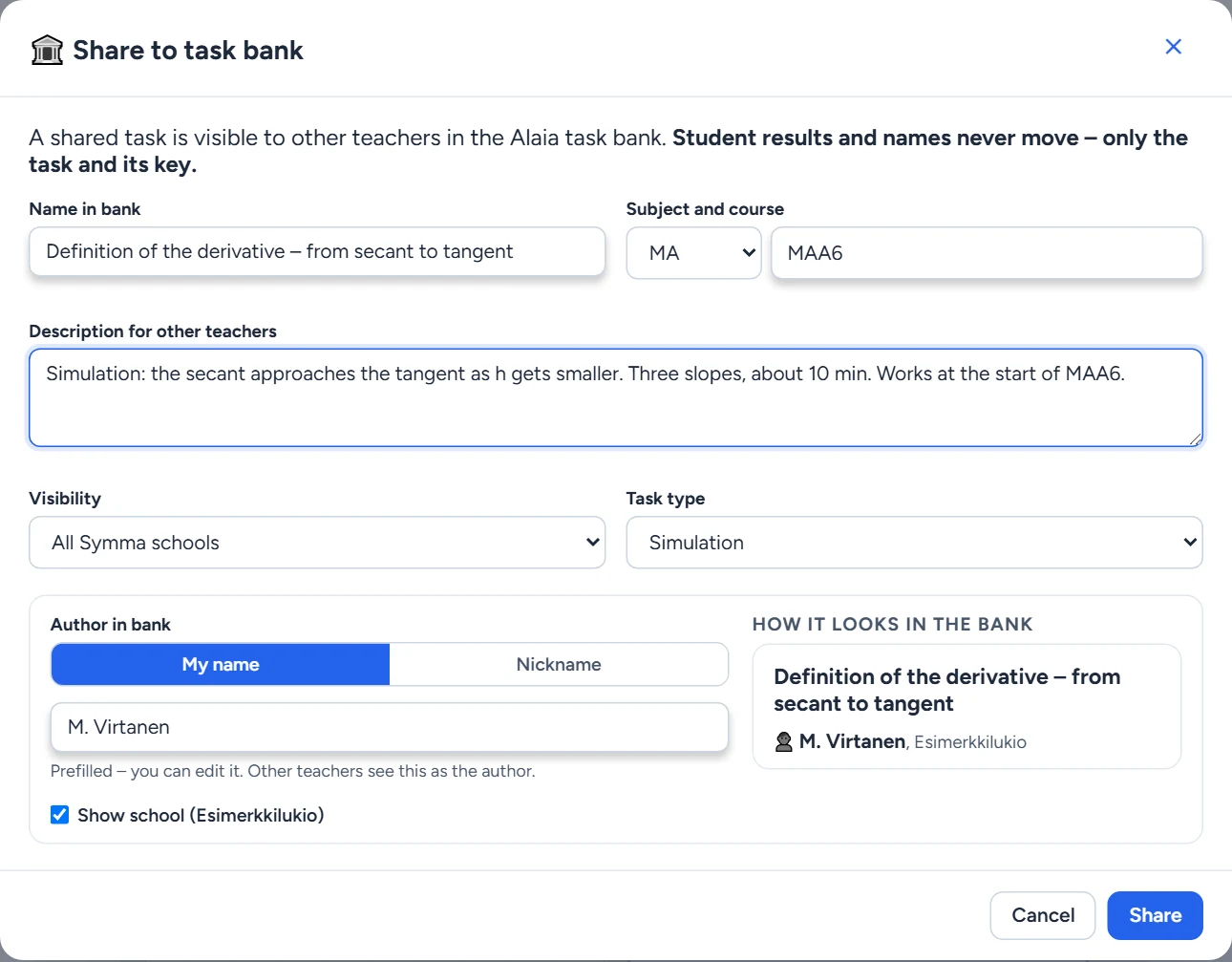Image resolution: width=1232 pixels, height=962 pixels.
Task: Open the MA subject dropdown
Action: point(693,253)
